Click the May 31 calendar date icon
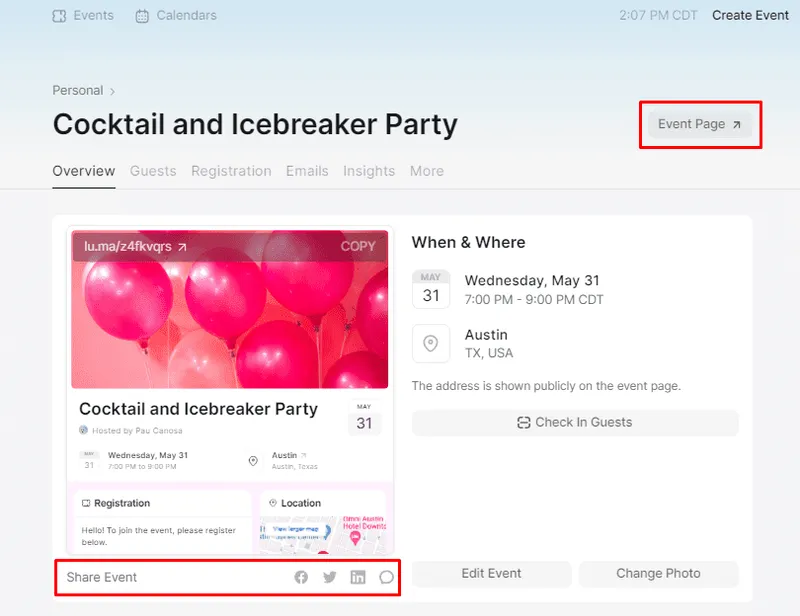 click(x=431, y=289)
